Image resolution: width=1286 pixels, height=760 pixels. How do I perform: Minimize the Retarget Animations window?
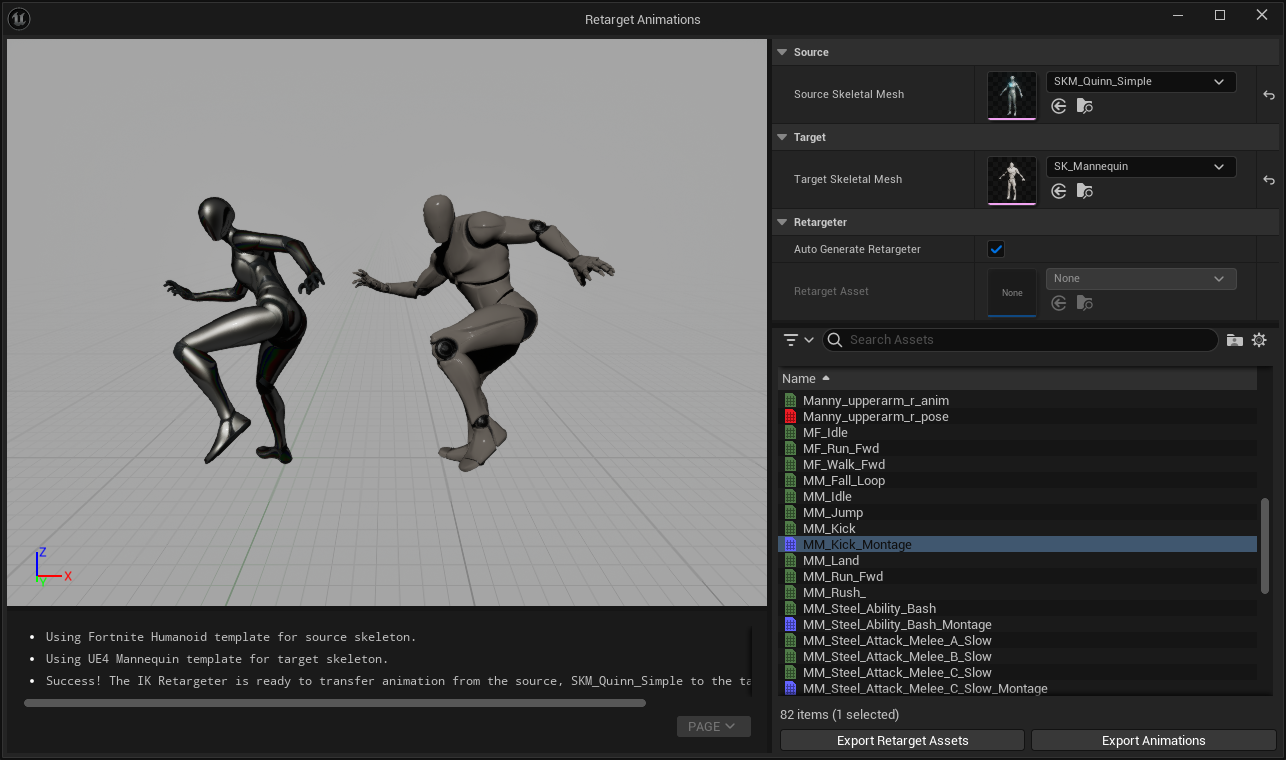tap(1178, 15)
